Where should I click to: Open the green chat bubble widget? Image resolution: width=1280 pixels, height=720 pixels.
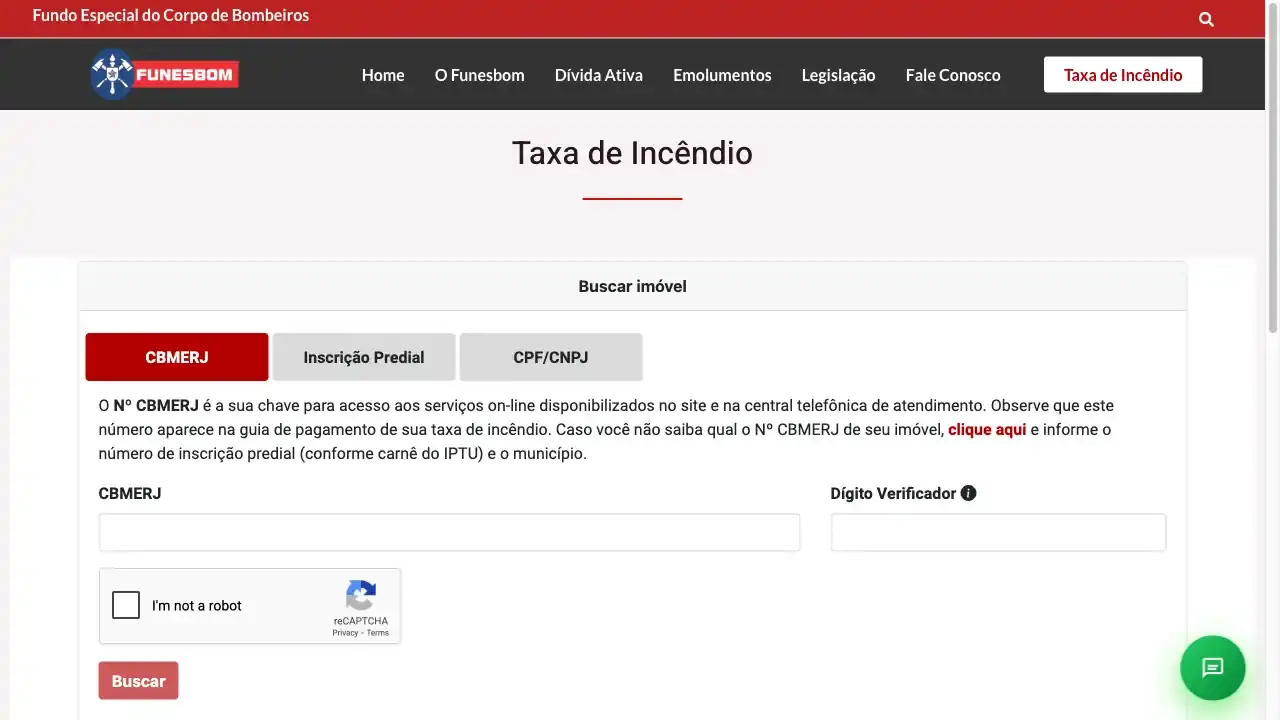click(1213, 668)
